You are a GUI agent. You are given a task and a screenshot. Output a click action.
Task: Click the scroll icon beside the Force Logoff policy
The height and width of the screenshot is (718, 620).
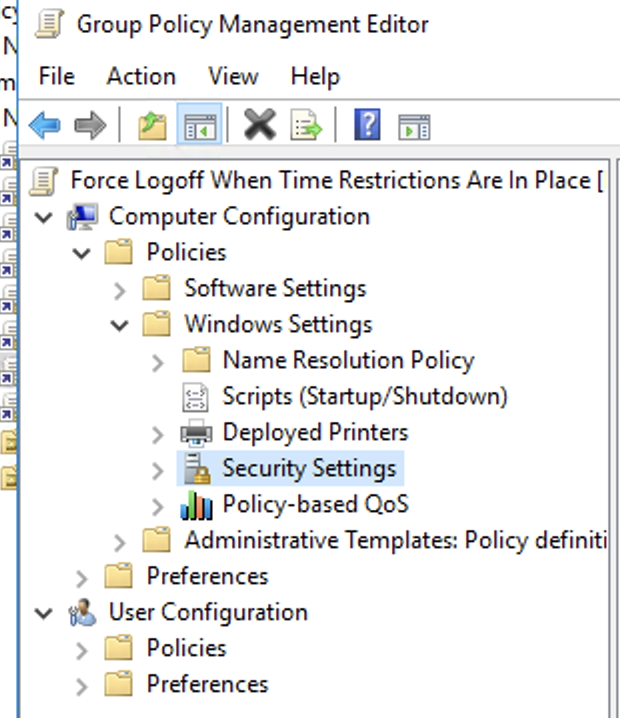click(x=44, y=181)
